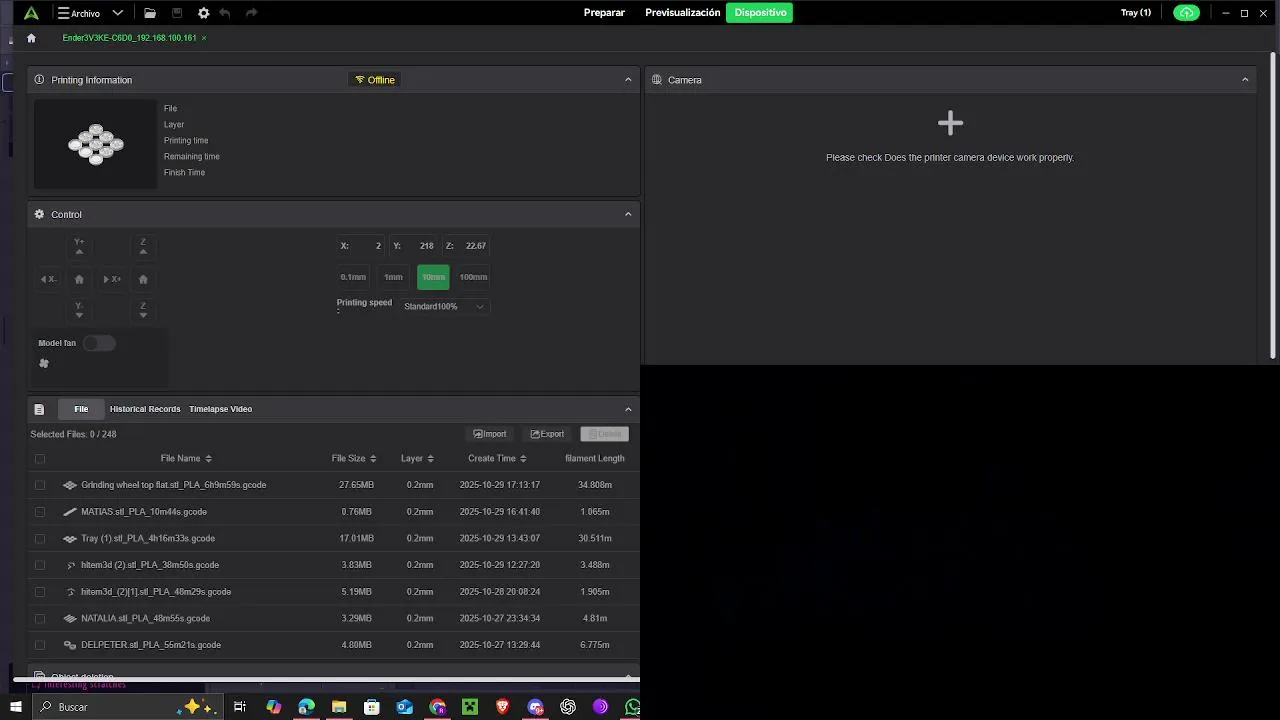Open the Printing speed Standard100% dropdown
1280x720 pixels.
click(x=444, y=306)
